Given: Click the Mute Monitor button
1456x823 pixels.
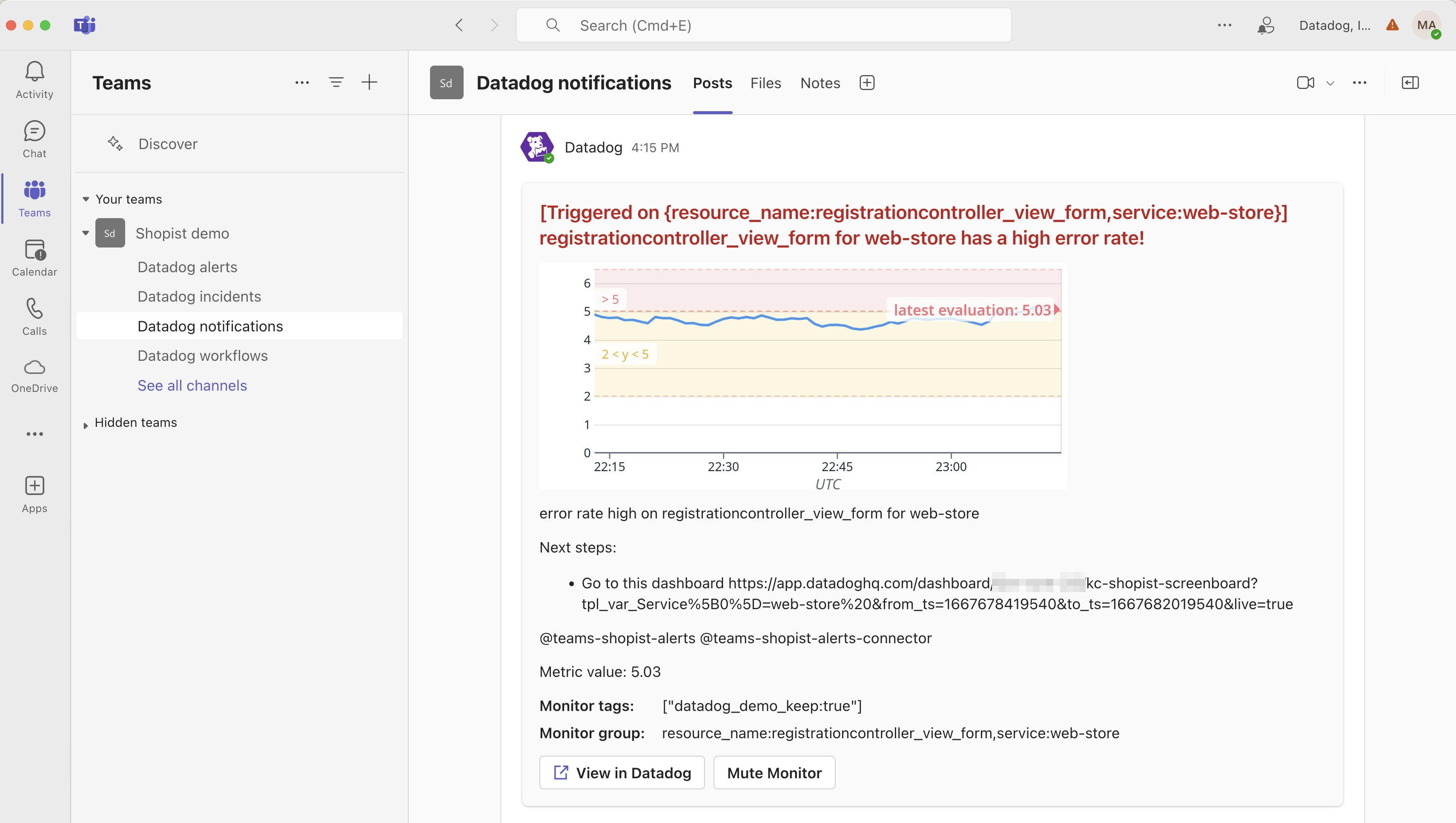Looking at the screenshot, I should 774,773.
